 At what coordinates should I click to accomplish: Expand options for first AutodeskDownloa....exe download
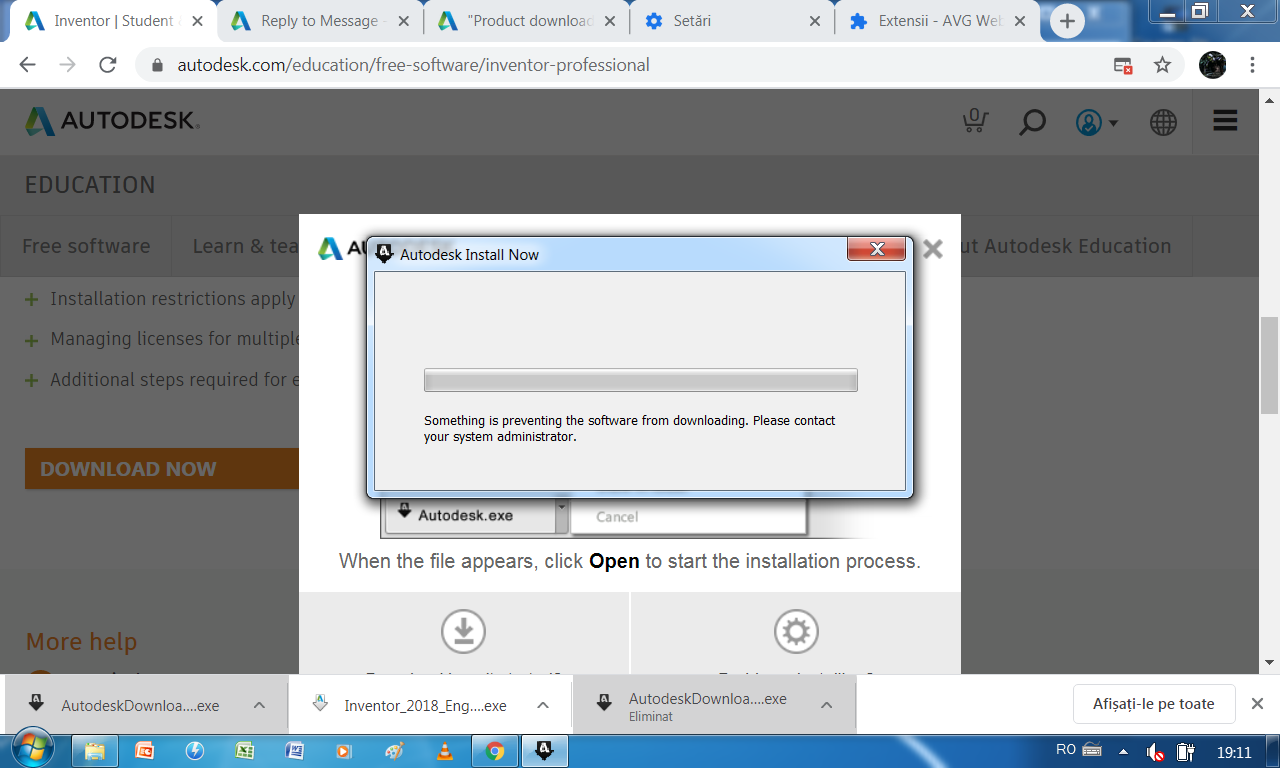(259, 705)
